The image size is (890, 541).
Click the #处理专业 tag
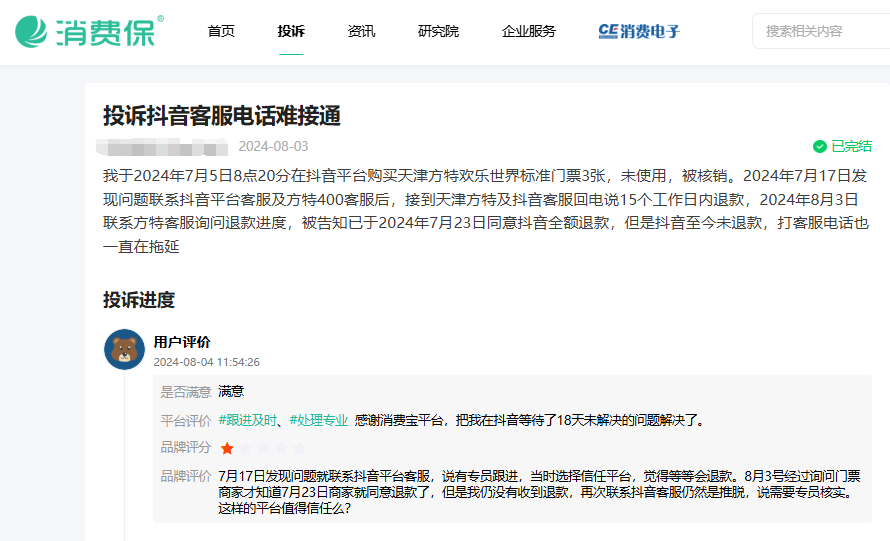click(319, 420)
